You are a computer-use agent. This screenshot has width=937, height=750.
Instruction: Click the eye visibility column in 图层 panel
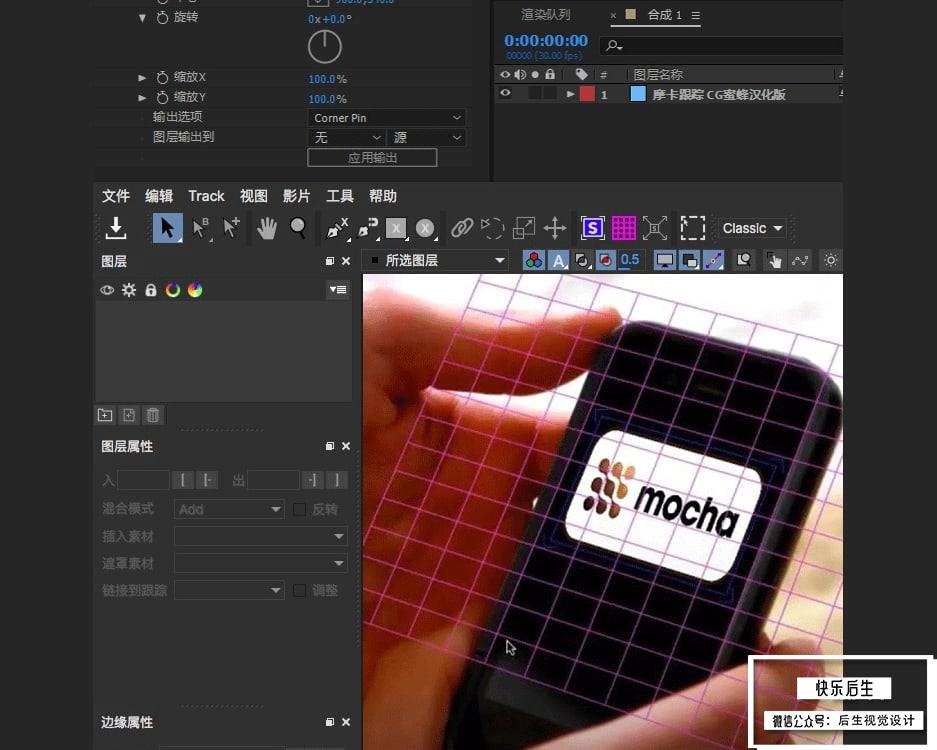[107, 290]
